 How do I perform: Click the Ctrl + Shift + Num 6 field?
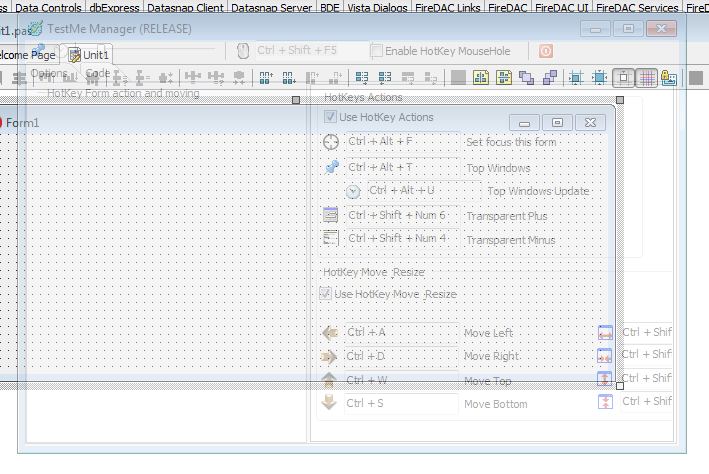pyautogui.click(x=402, y=215)
